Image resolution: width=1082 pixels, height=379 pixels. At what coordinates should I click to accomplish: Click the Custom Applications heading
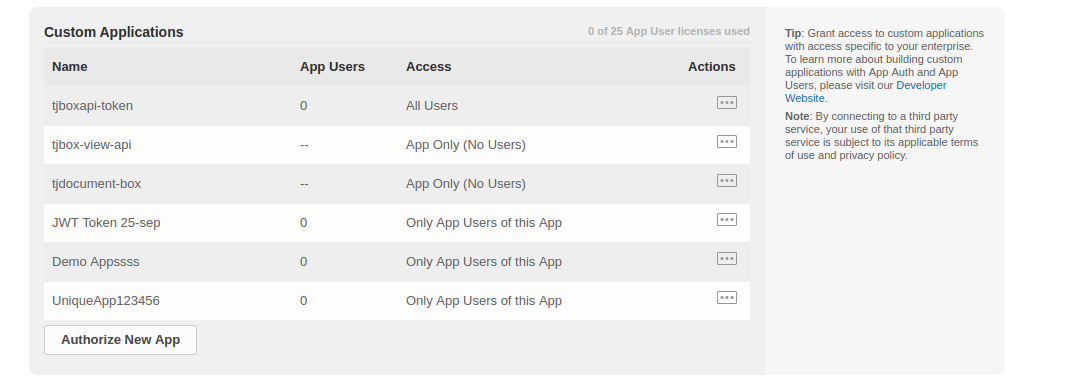114,32
